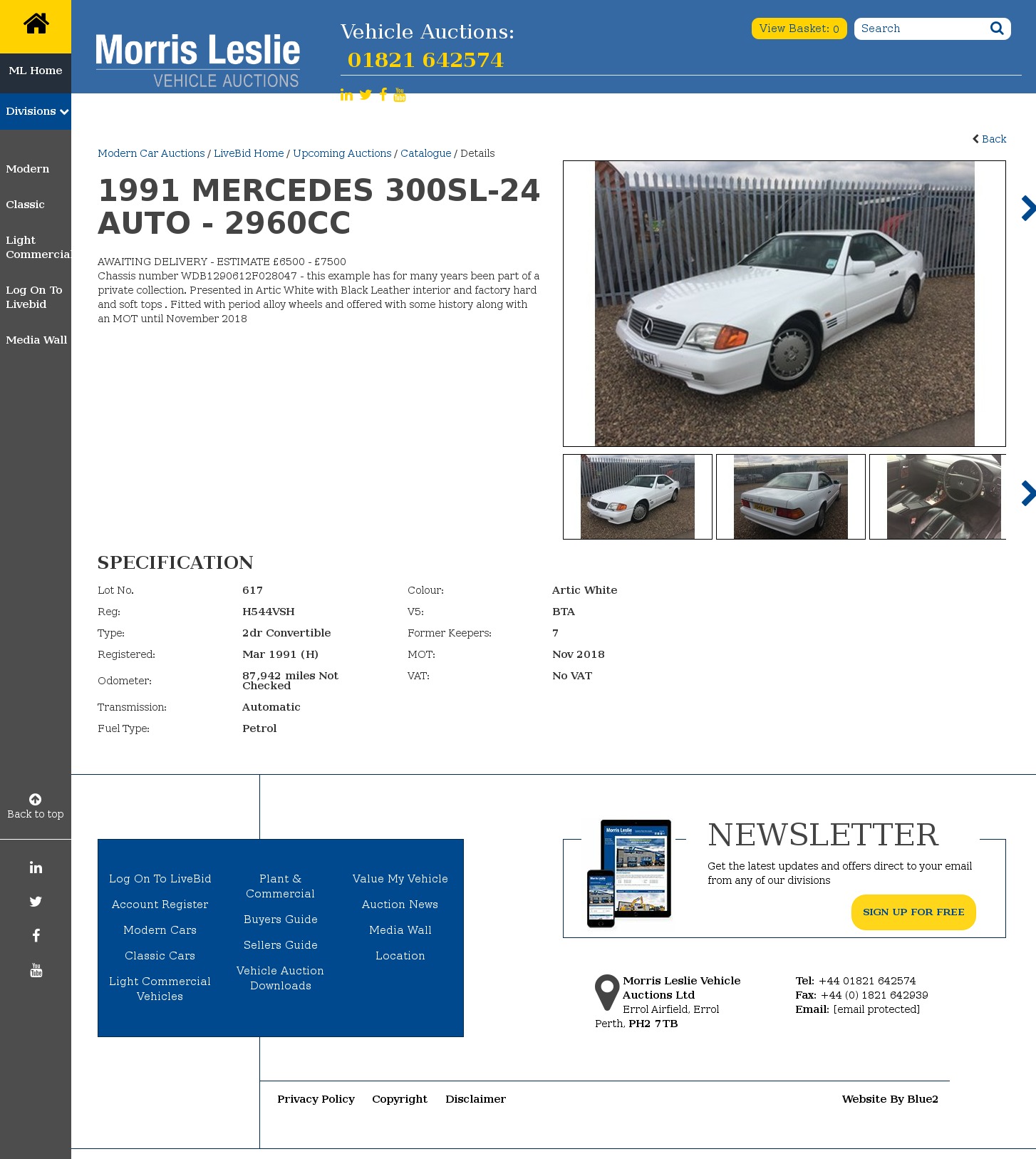Image resolution: width=1036 pixels, height=1159 pixels.
Task: Advance main photo with right chevron
Action: (1027, 208)
